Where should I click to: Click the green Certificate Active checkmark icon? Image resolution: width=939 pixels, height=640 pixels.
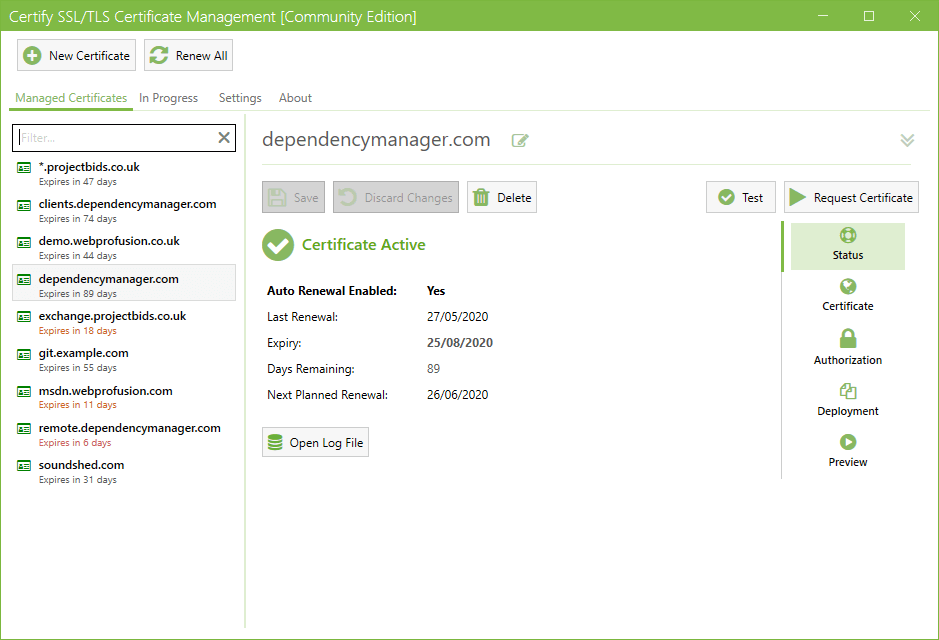278,245
